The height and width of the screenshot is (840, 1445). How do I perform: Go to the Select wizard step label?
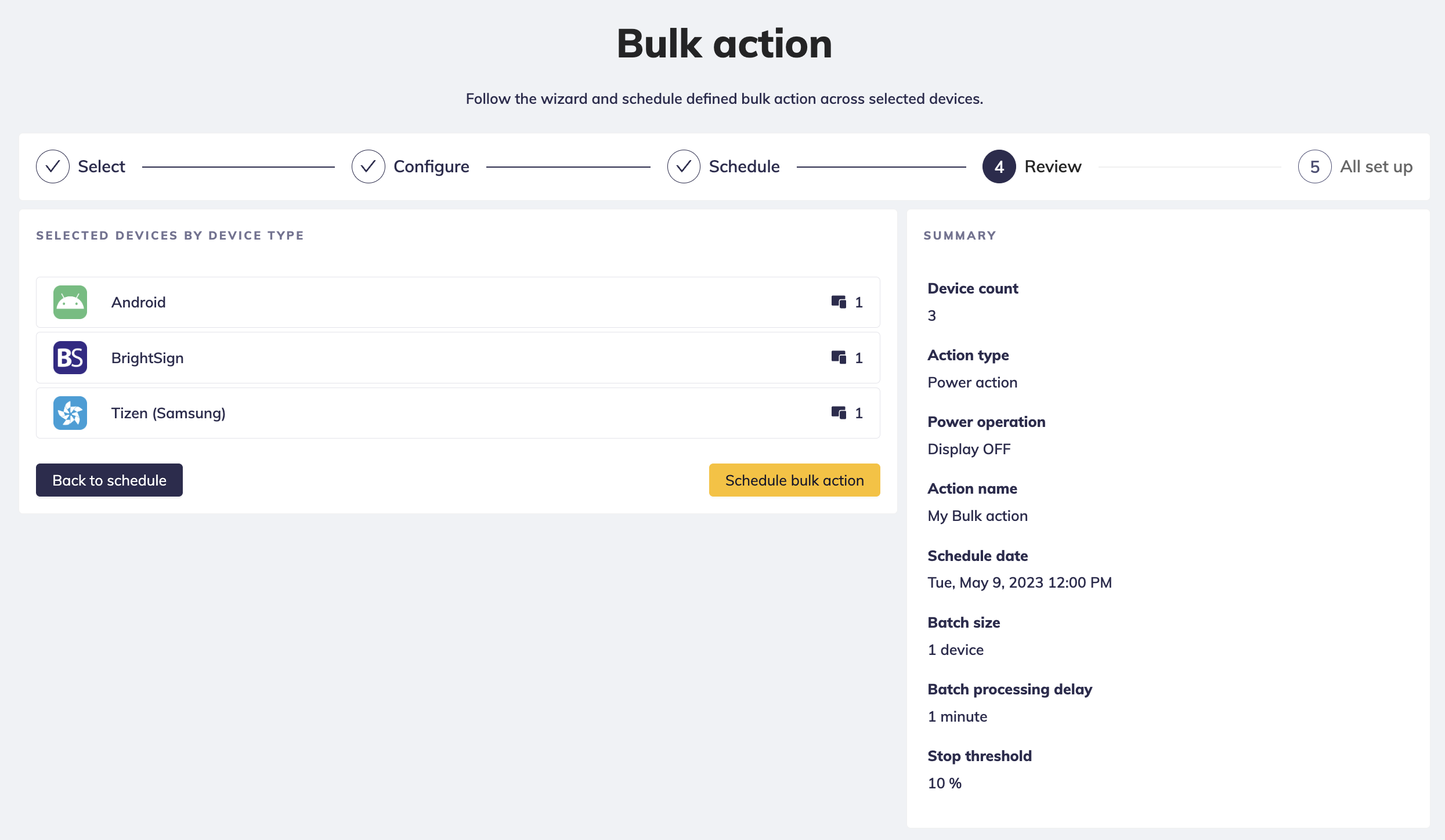102,167
